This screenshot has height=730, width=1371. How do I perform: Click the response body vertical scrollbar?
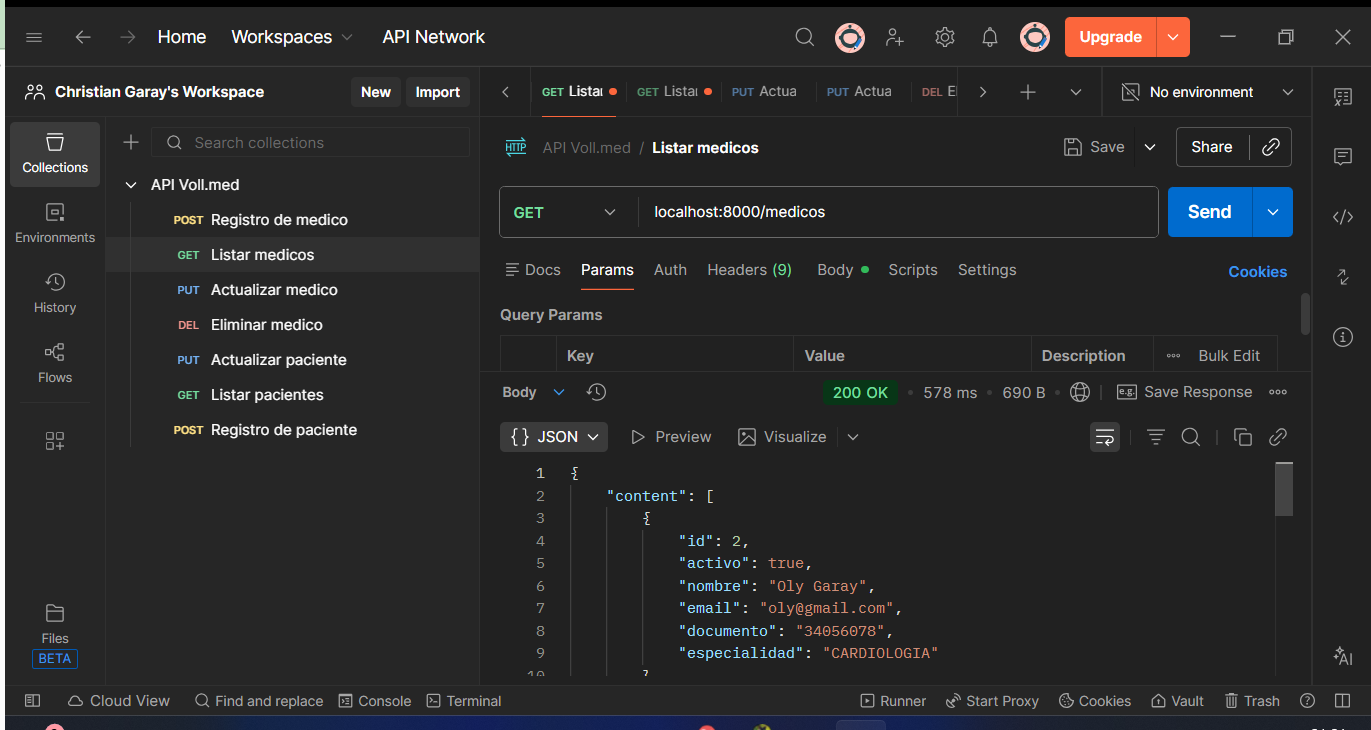tap(1284, 490)
